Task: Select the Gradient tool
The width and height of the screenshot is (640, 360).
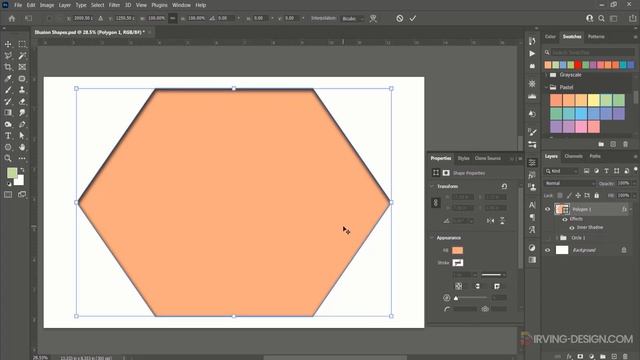Action: (8, 113)
